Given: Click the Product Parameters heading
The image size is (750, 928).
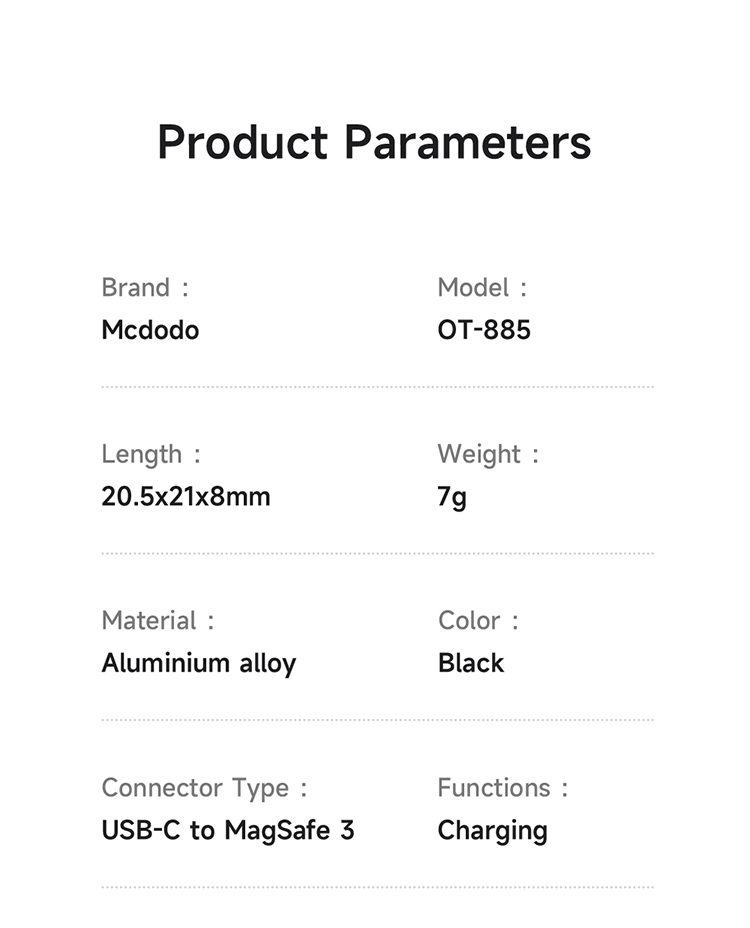Looking at the screenshot, I should [374, 143].
